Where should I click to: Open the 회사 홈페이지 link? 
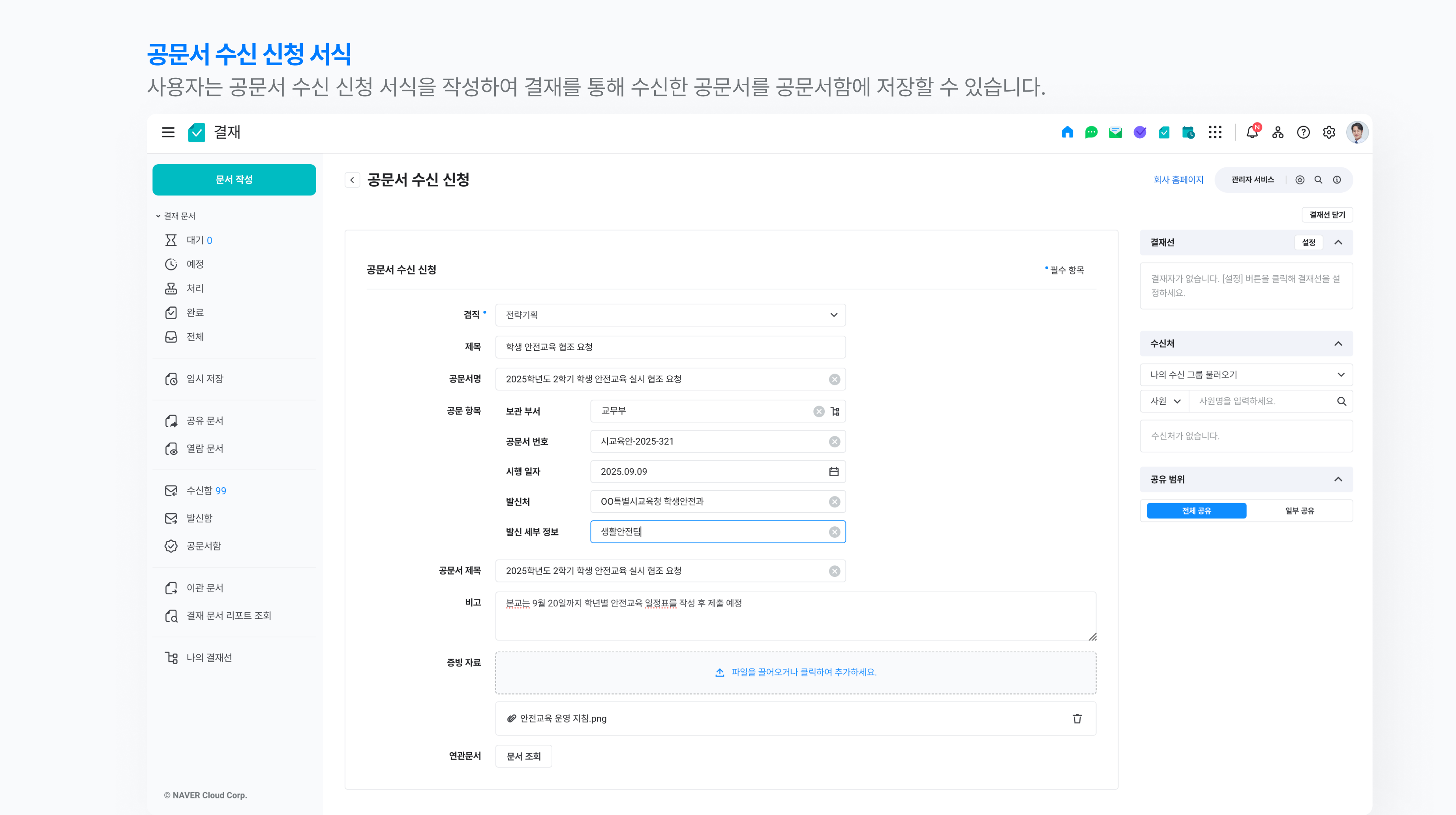click(x=1178, y=180)
